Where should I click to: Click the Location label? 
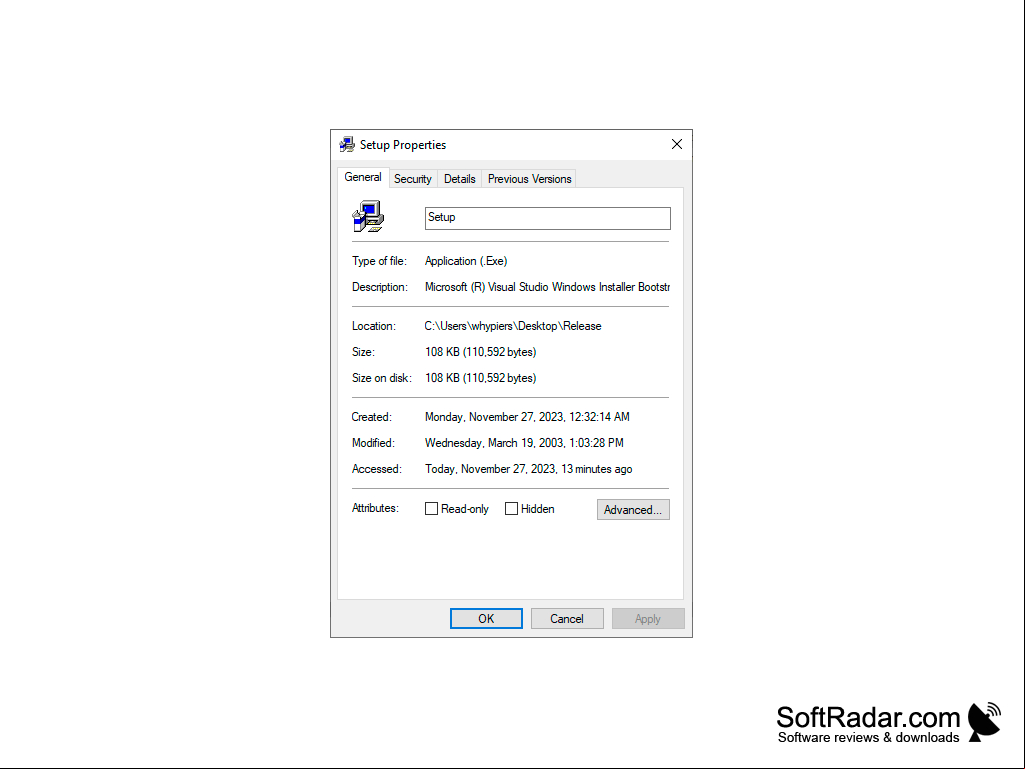click(374, 326)
